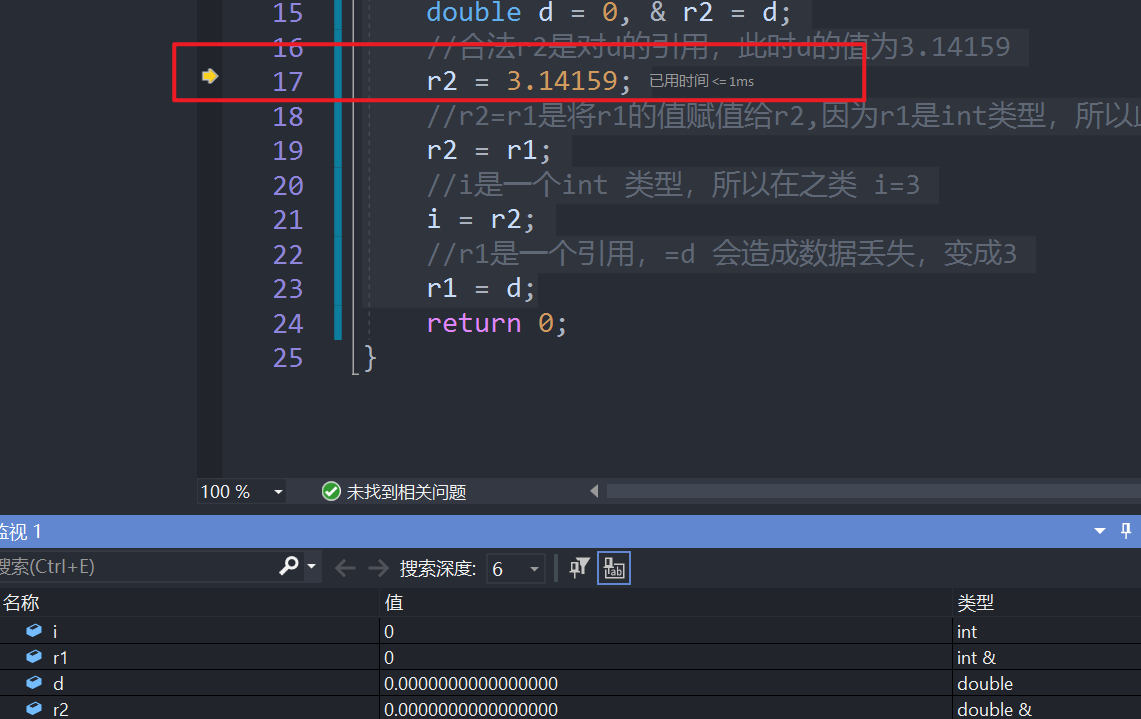Click the pin-filter icon in Watch toolbar
The width and height of the screenshot is (1141, 719).
[x=579, y=568]
